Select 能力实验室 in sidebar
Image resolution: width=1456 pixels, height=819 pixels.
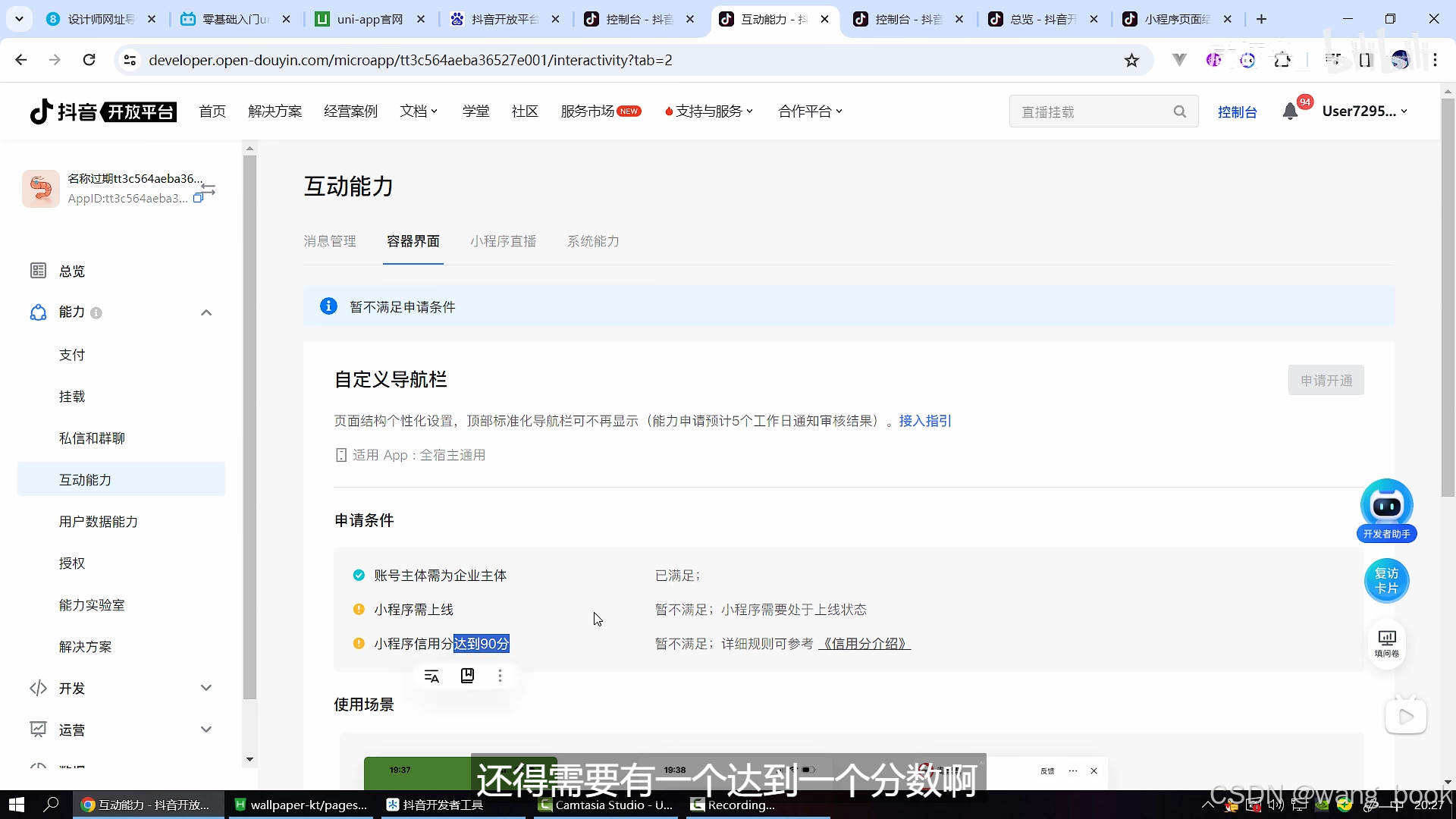[x=92, y=605]
